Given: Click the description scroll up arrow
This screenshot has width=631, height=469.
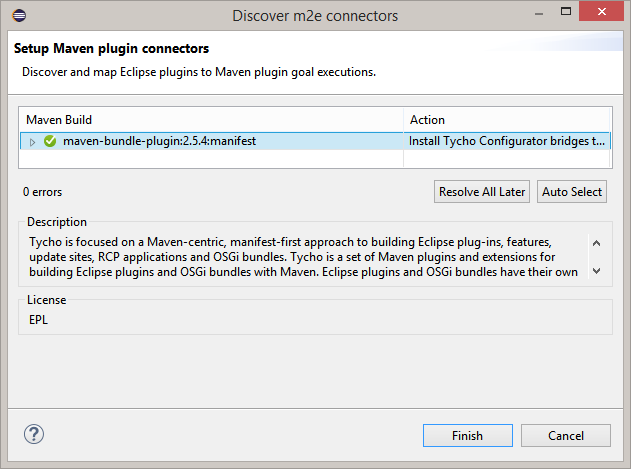Looking at the screenshot, I should click(597, 243).
